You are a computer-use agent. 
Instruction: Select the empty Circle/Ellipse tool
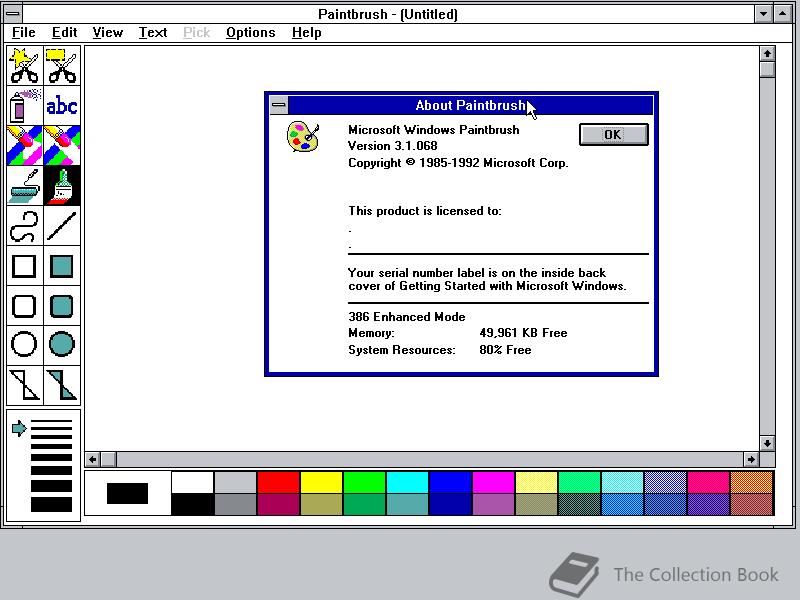click(24, 345)
